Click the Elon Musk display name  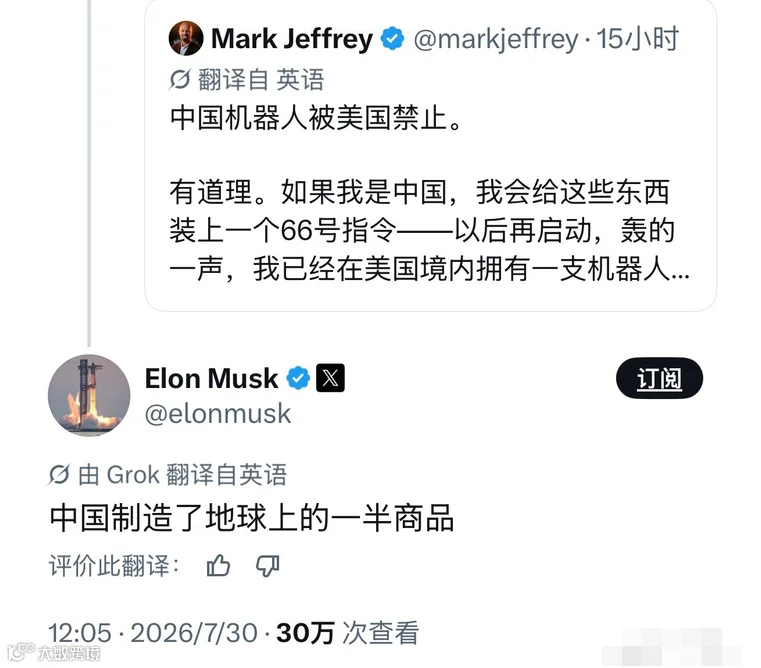click(x=212, y=378)
